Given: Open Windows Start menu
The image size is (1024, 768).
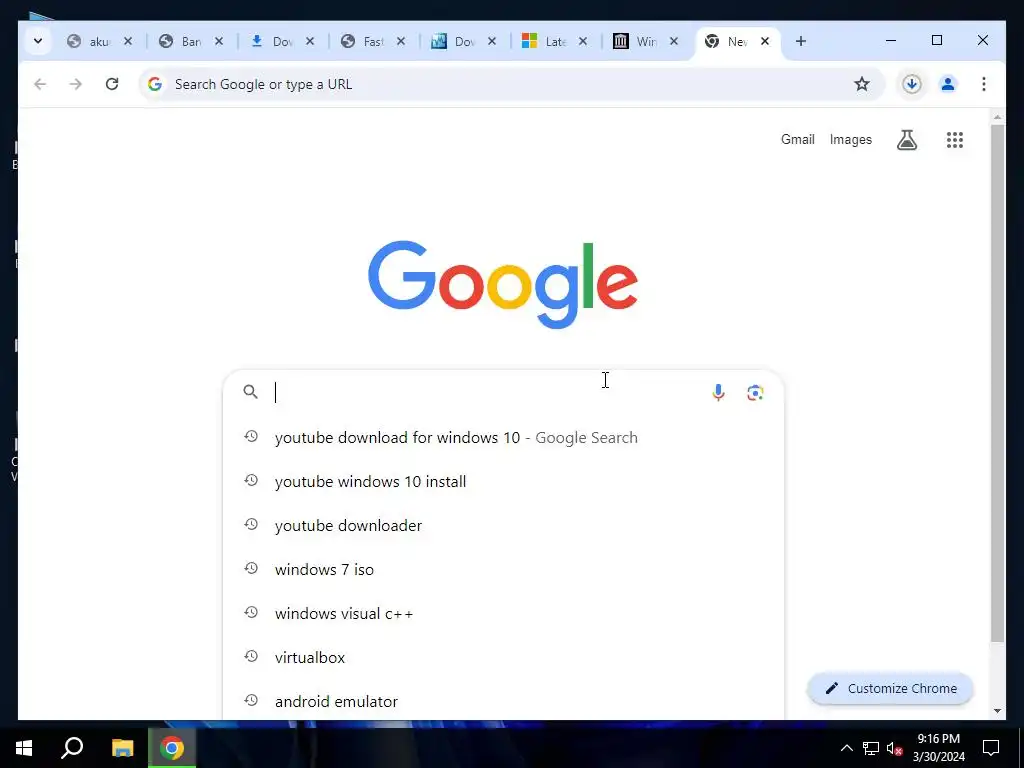Looking at the screenshot, I should pyautogui.click(x=24, y=748).
